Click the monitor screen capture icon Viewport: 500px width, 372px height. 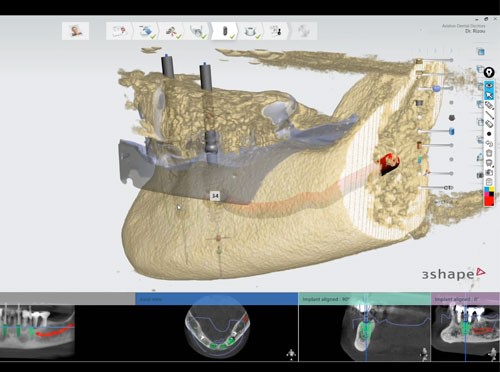(x=489, y=163)
